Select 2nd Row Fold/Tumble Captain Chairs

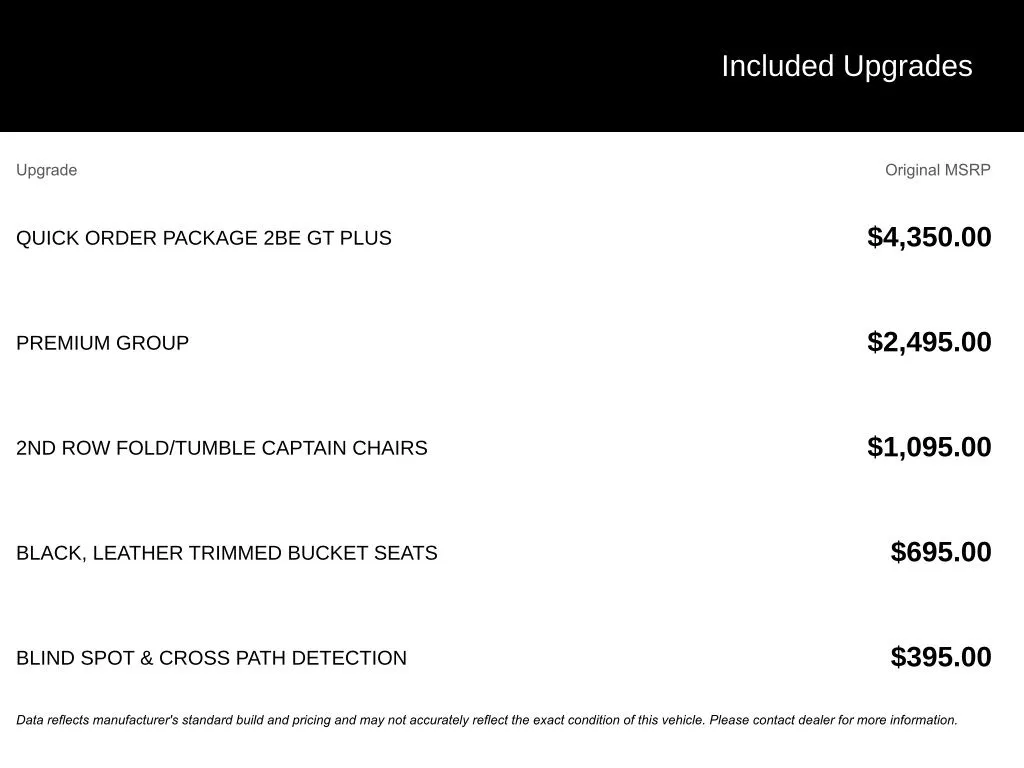(221, 448)
